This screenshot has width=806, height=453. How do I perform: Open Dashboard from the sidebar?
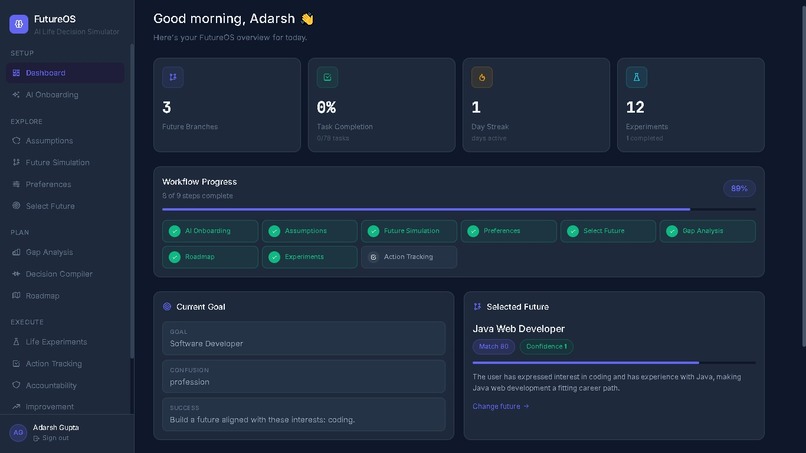click(65, 73)
